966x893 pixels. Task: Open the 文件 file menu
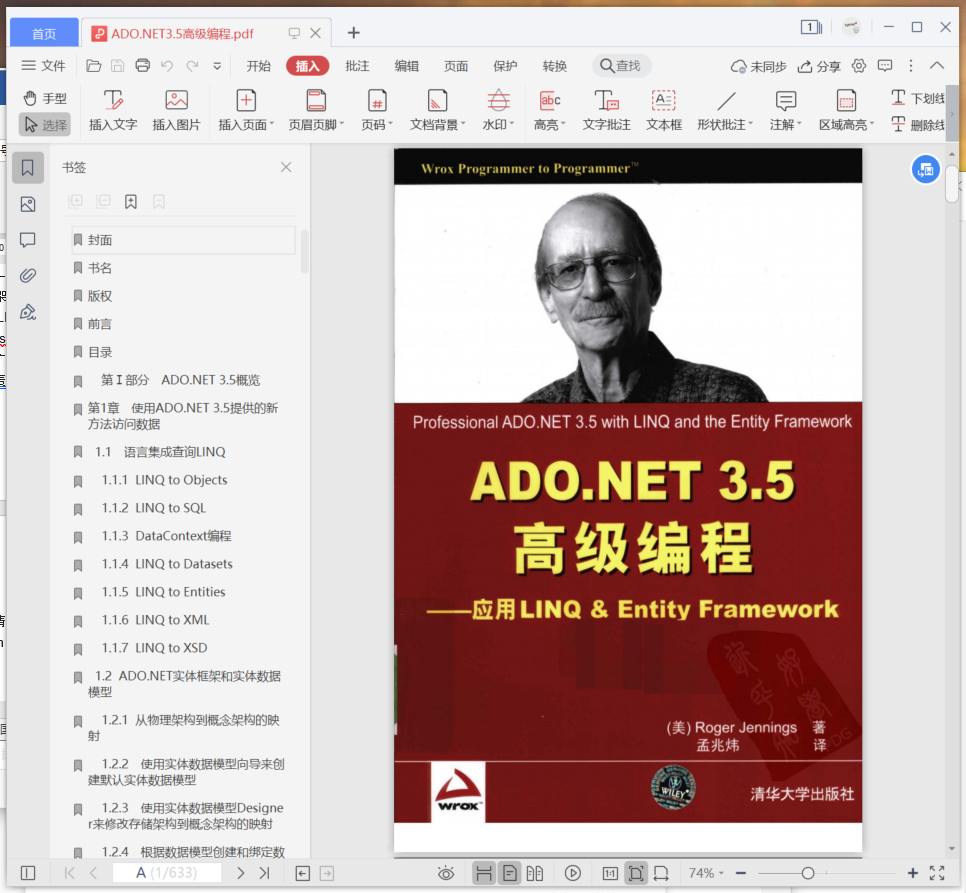pyautogui.click(x=43, y=66)
